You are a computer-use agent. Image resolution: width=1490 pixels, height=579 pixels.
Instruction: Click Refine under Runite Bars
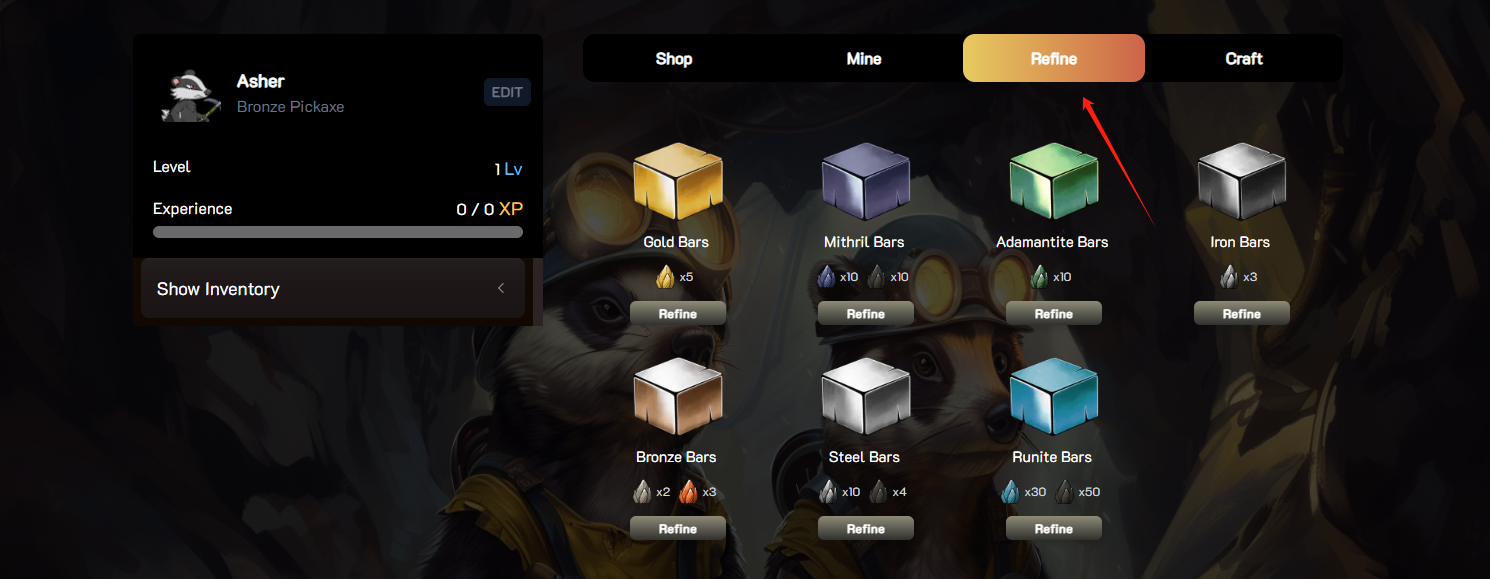point(1054,529)
